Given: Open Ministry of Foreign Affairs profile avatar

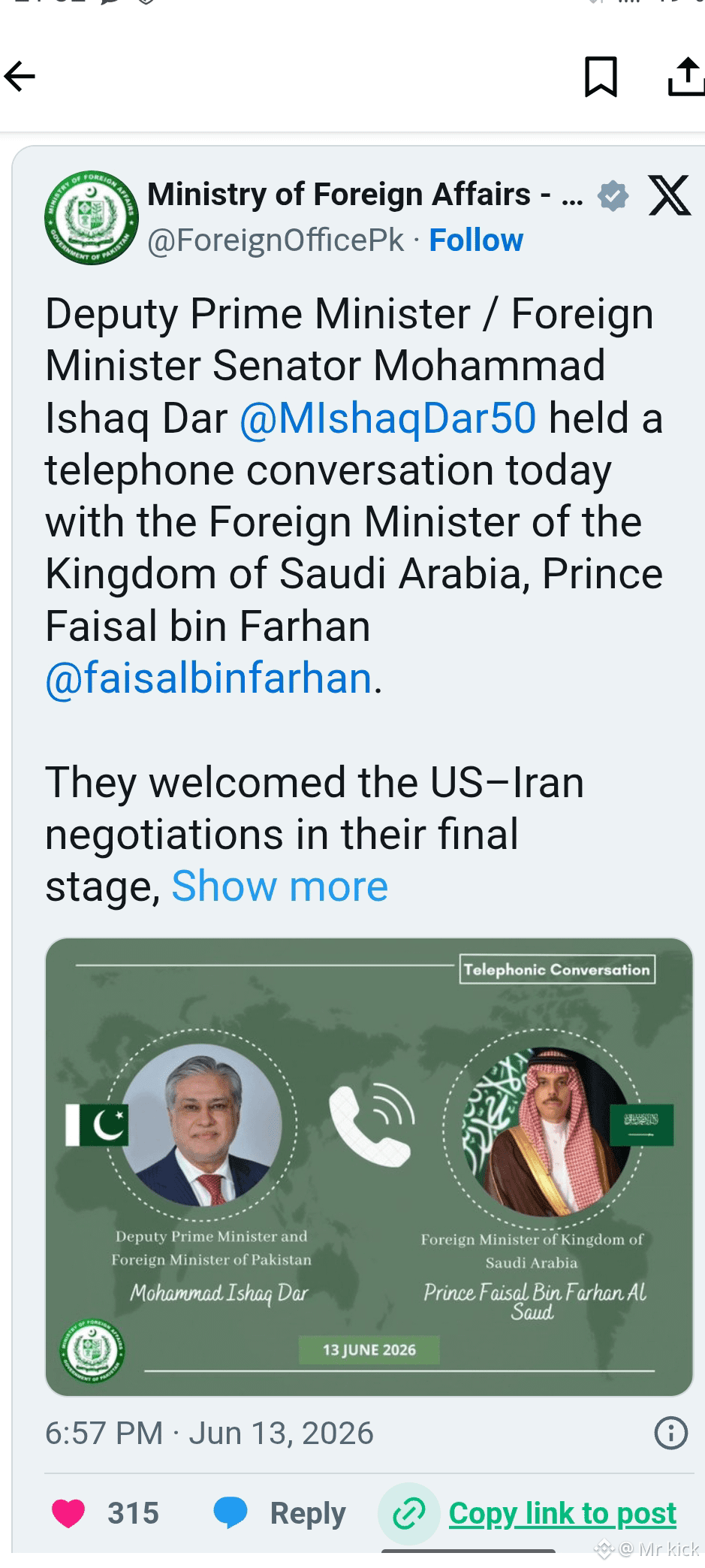Looking at the screenshot, I should 91,218.
